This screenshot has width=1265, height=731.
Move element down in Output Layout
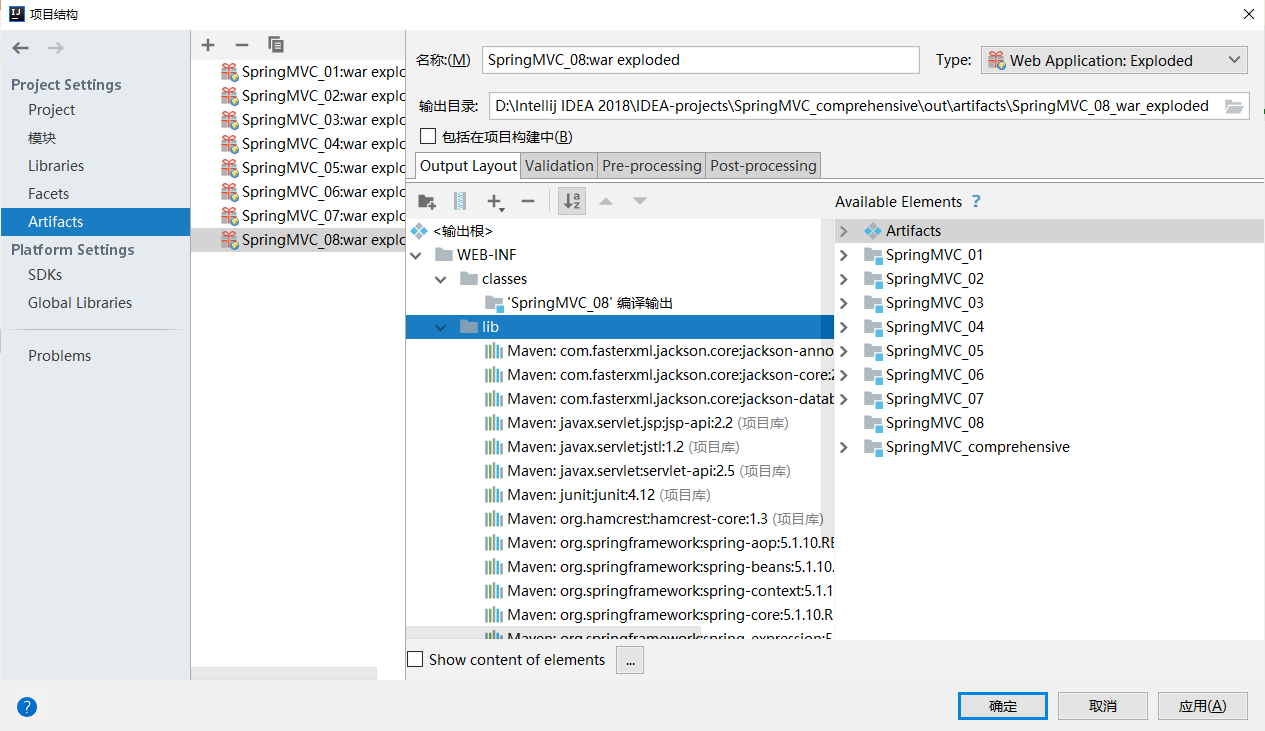tap(640, 201)
